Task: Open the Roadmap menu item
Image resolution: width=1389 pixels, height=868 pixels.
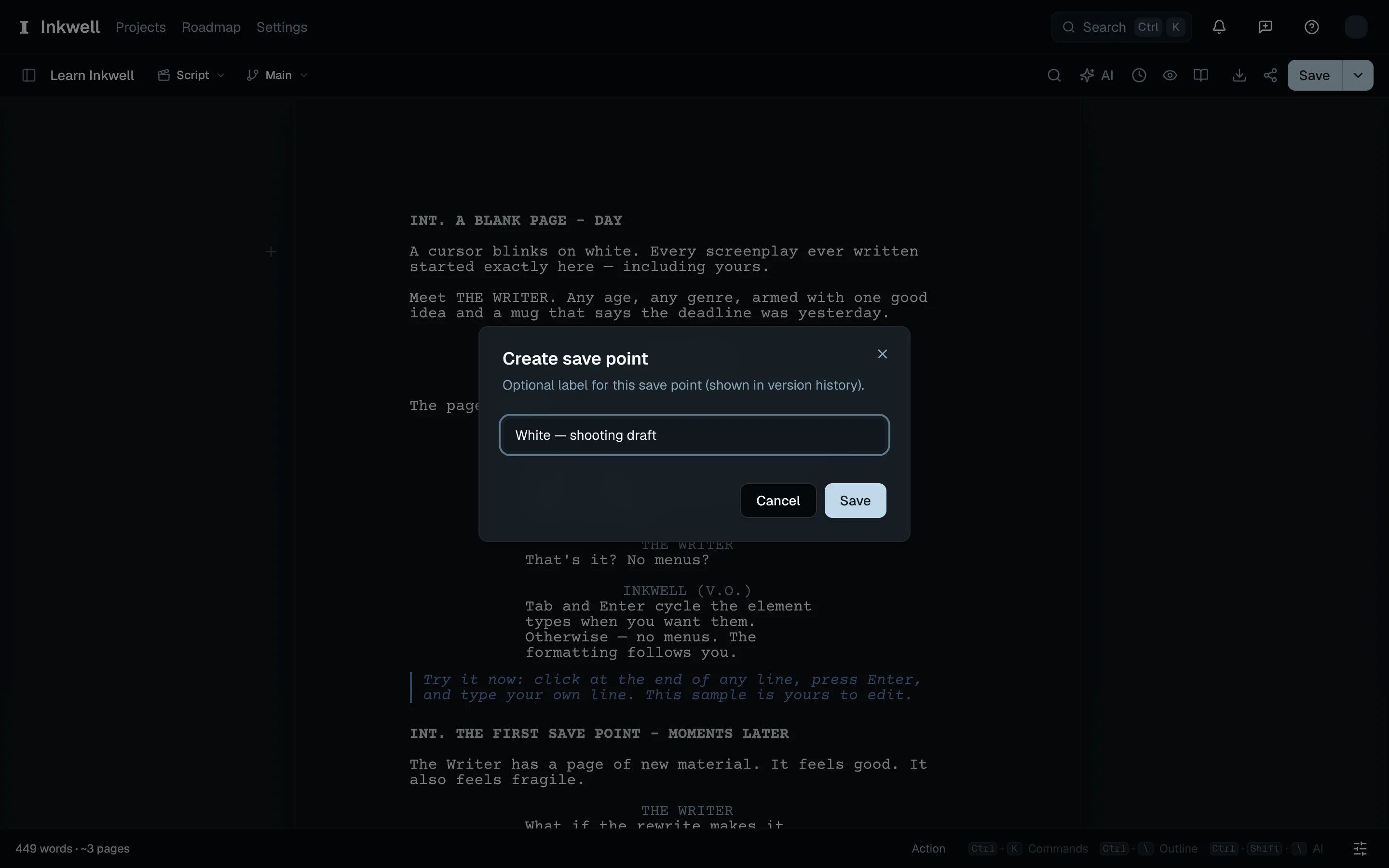Action: [x=211, y=27]
